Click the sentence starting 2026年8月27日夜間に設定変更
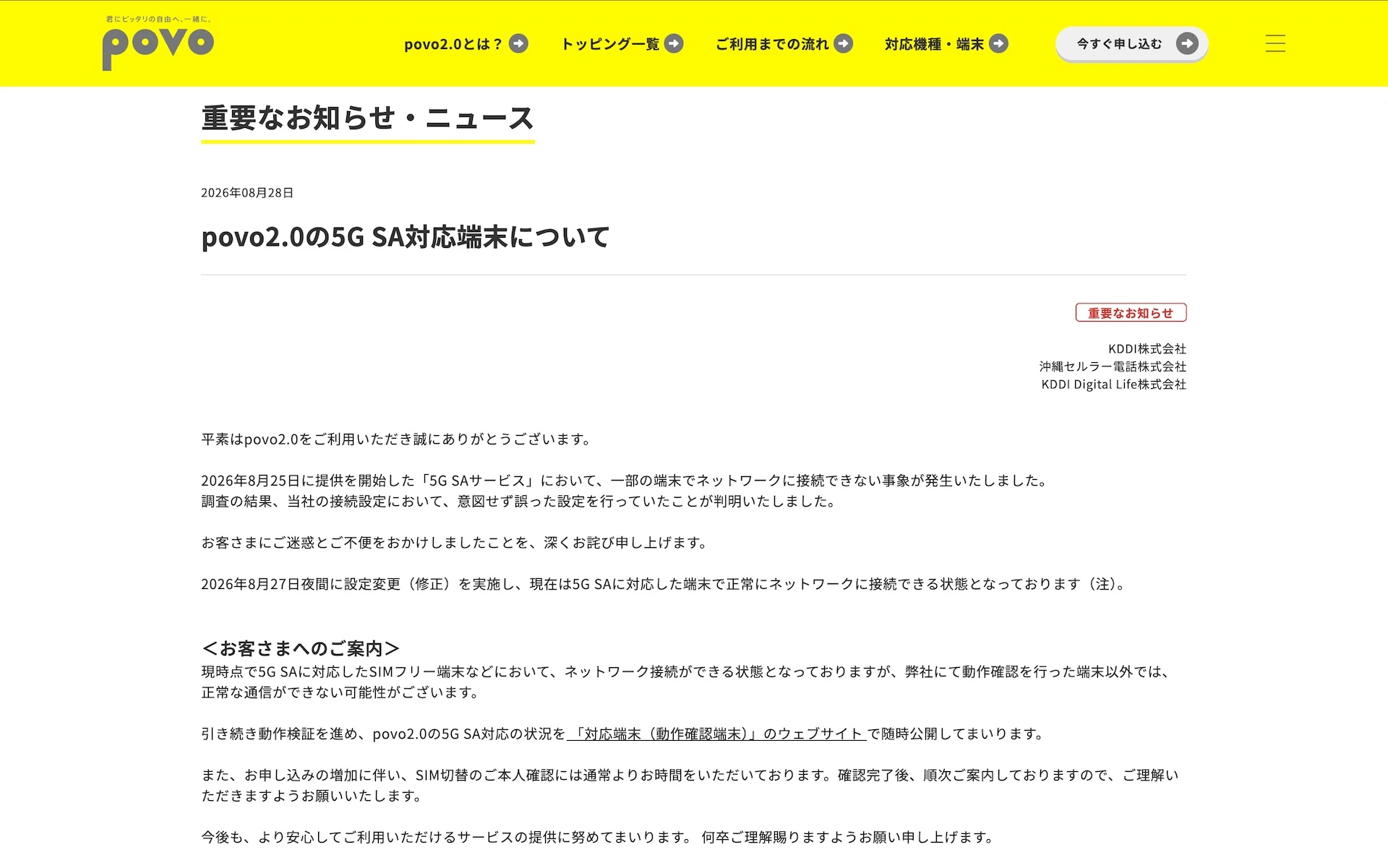Screen dimensions: 1388x868 (665, 584)
